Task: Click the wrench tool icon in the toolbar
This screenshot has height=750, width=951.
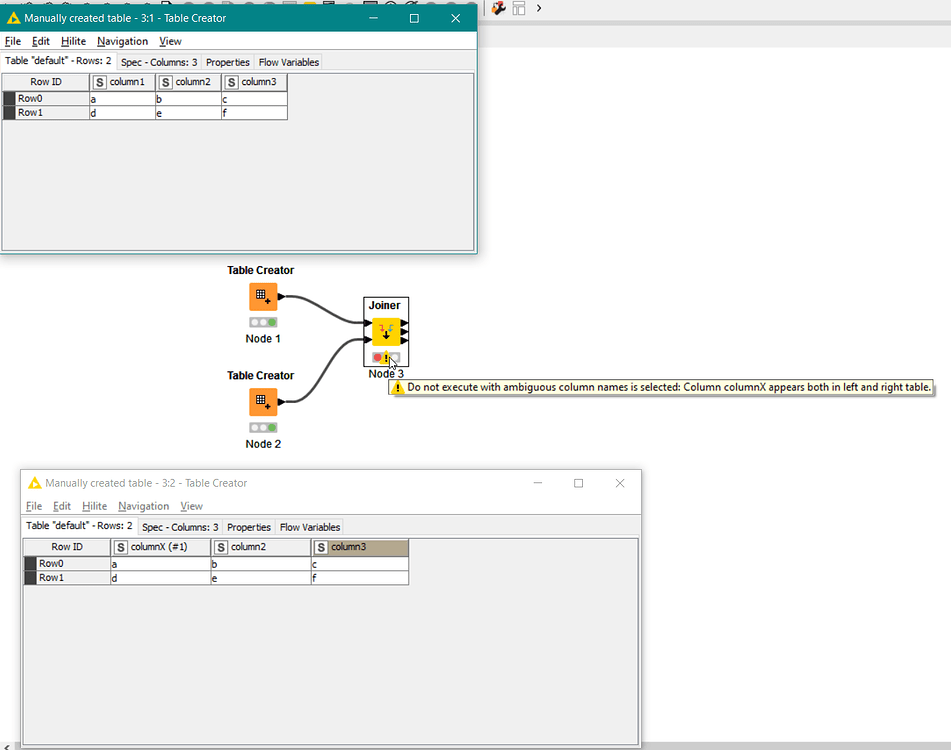Action: coord(499,8)
